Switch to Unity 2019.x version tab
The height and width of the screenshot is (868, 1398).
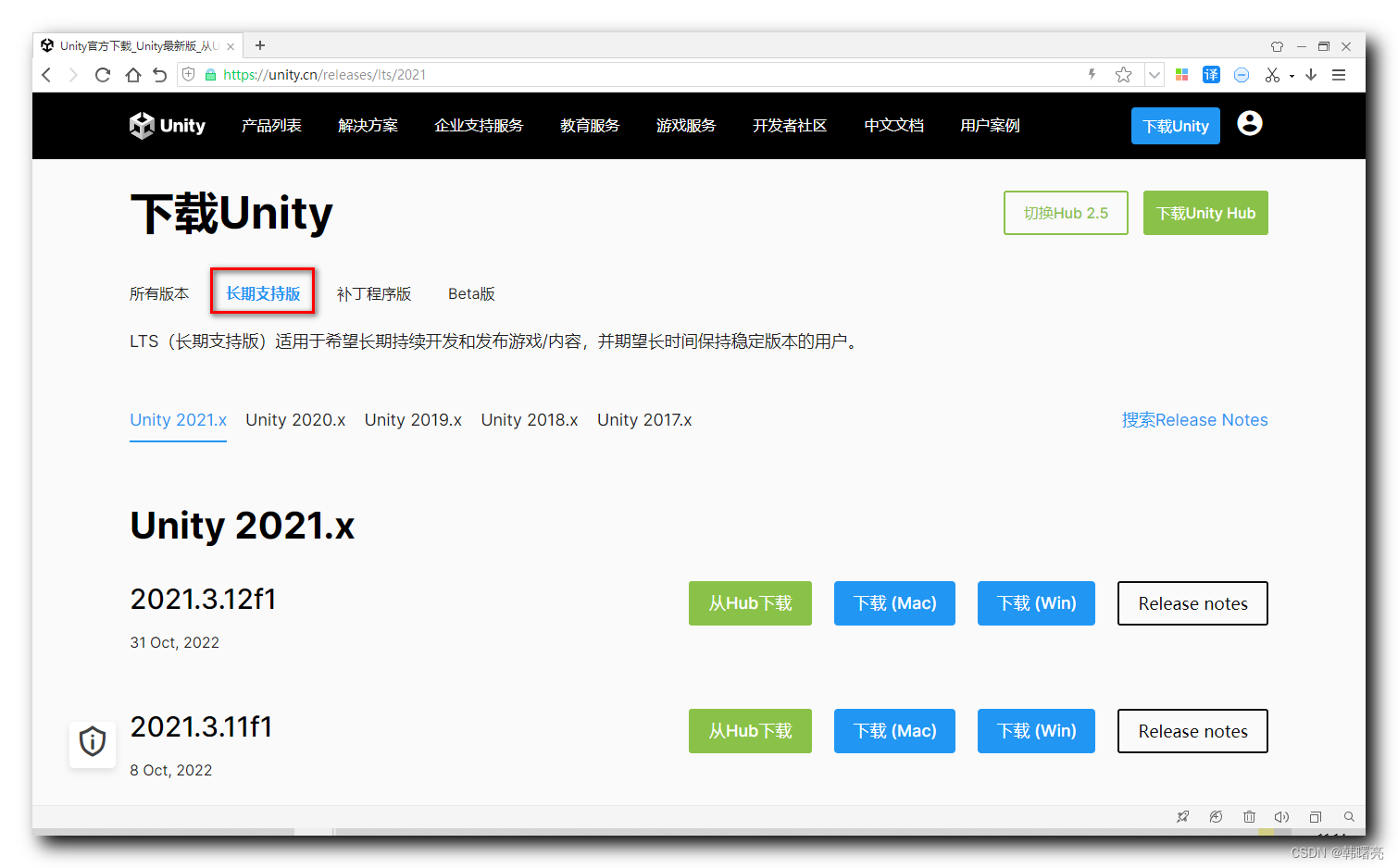413,420
